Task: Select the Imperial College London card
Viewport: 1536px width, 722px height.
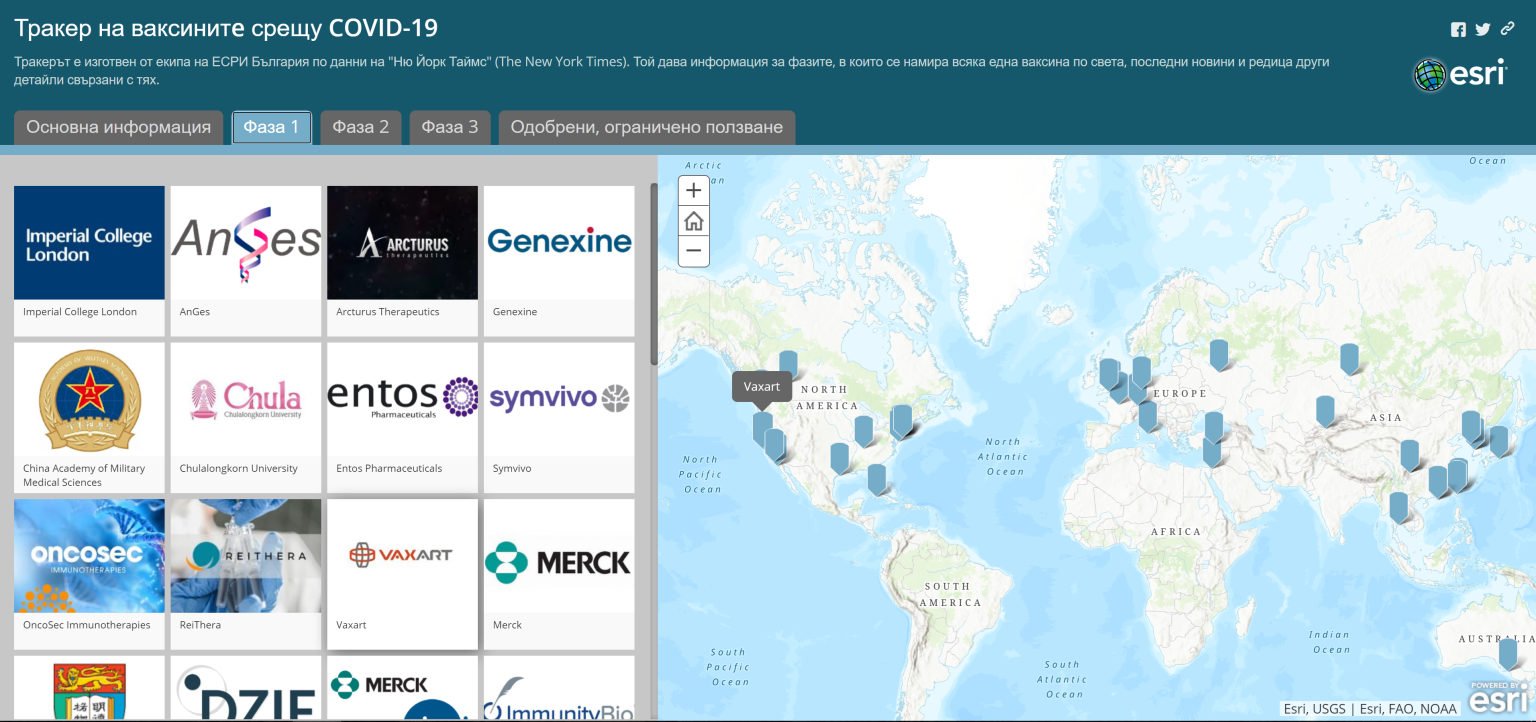Action: coord(89,260)
